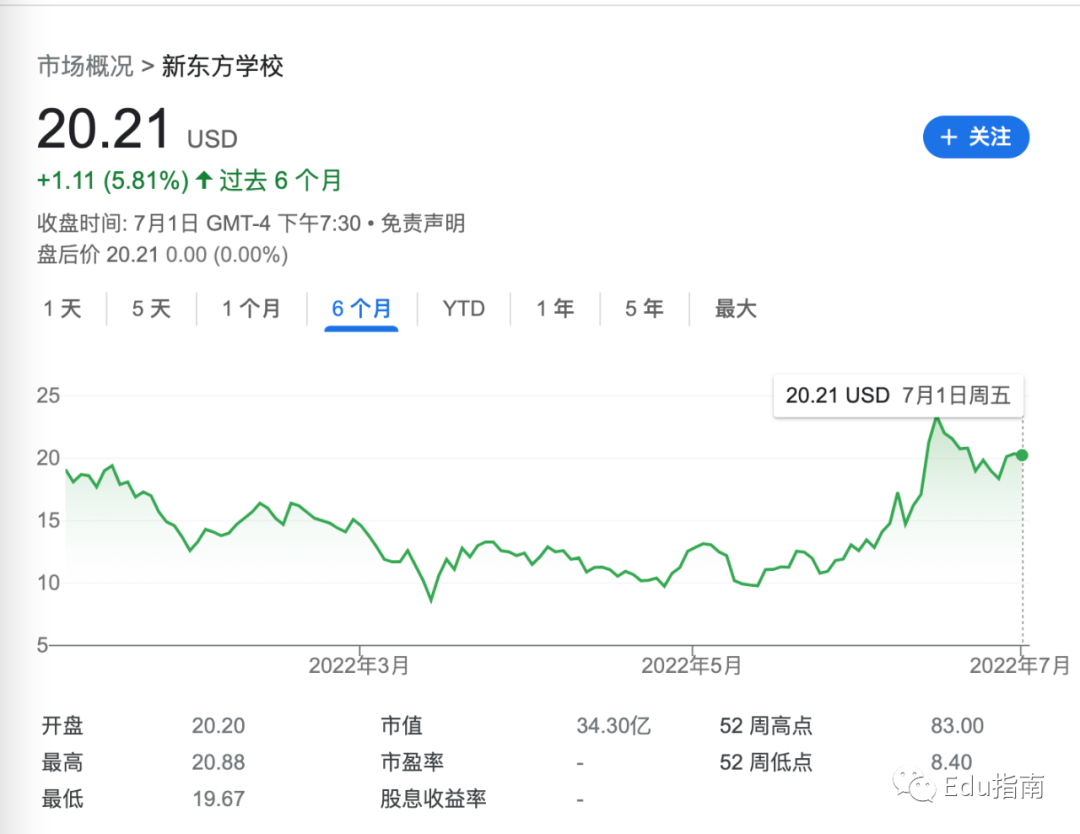Select the 5 天 time range tab

point(151,309)
